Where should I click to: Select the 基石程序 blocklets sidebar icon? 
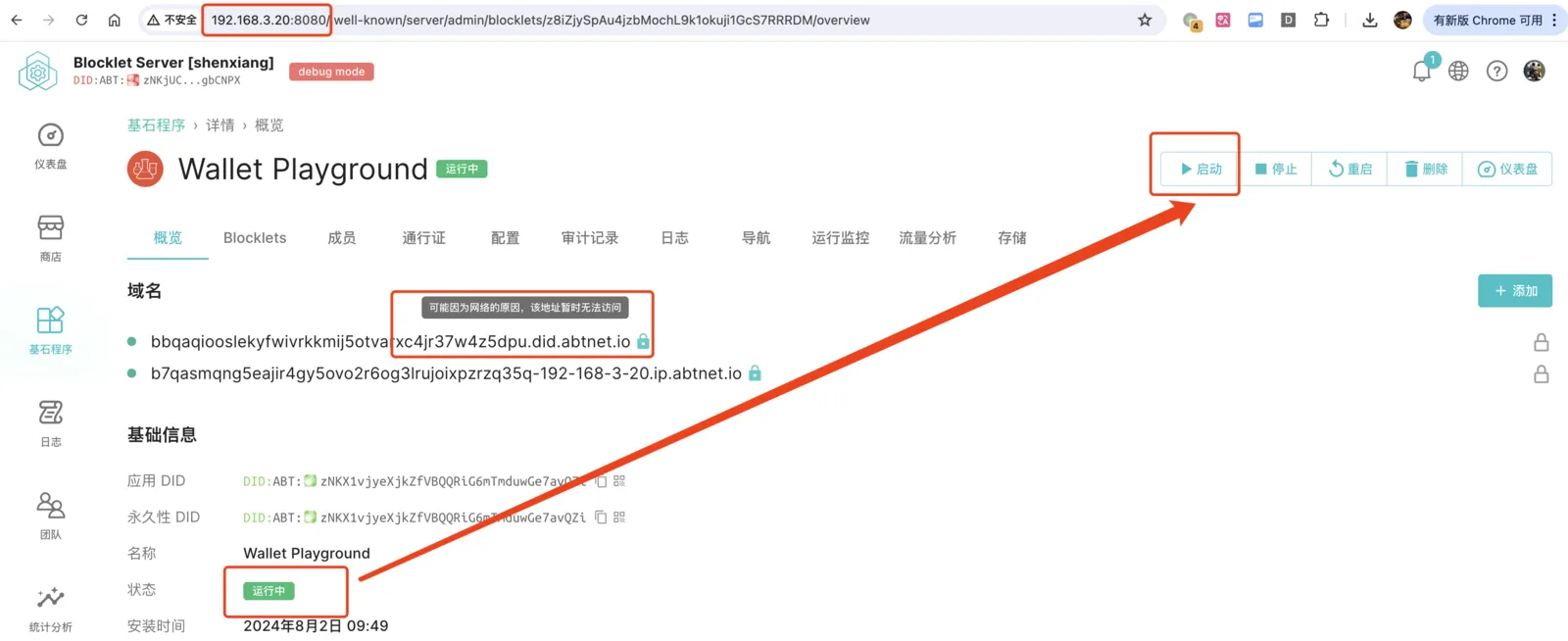51,330
